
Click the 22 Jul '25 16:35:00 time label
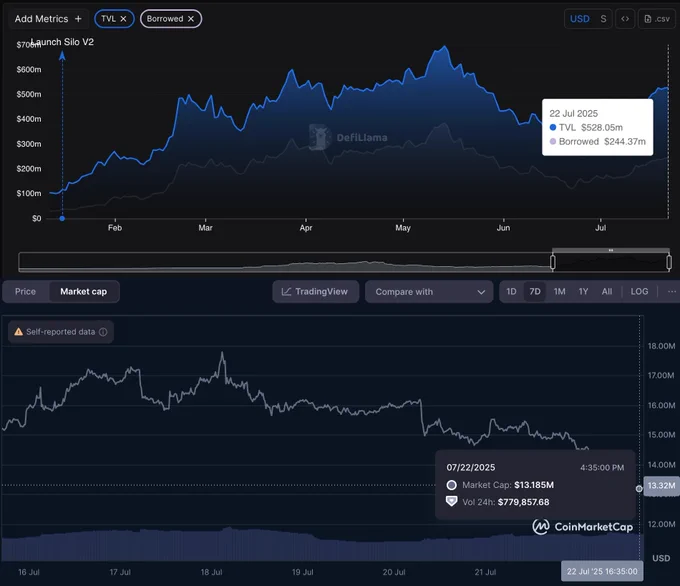click(602, 571)
